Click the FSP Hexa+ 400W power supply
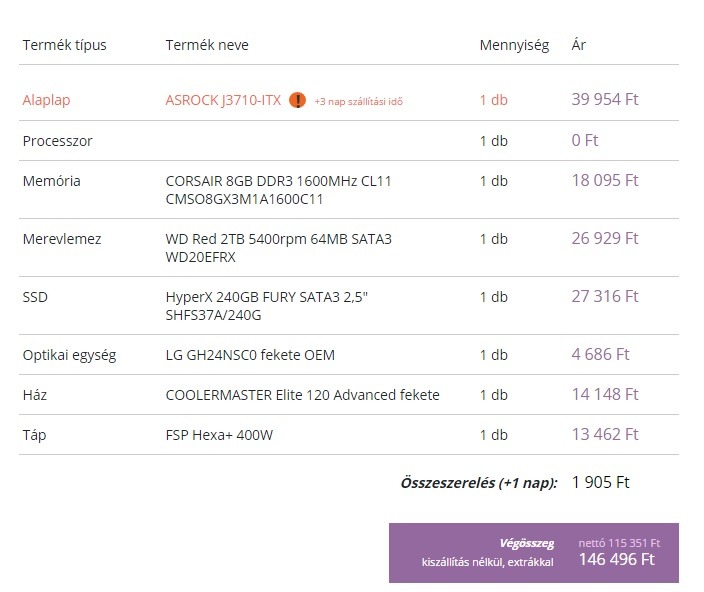Image resolution: width=704 pixels, height=592 pixels. click(219, 435)
